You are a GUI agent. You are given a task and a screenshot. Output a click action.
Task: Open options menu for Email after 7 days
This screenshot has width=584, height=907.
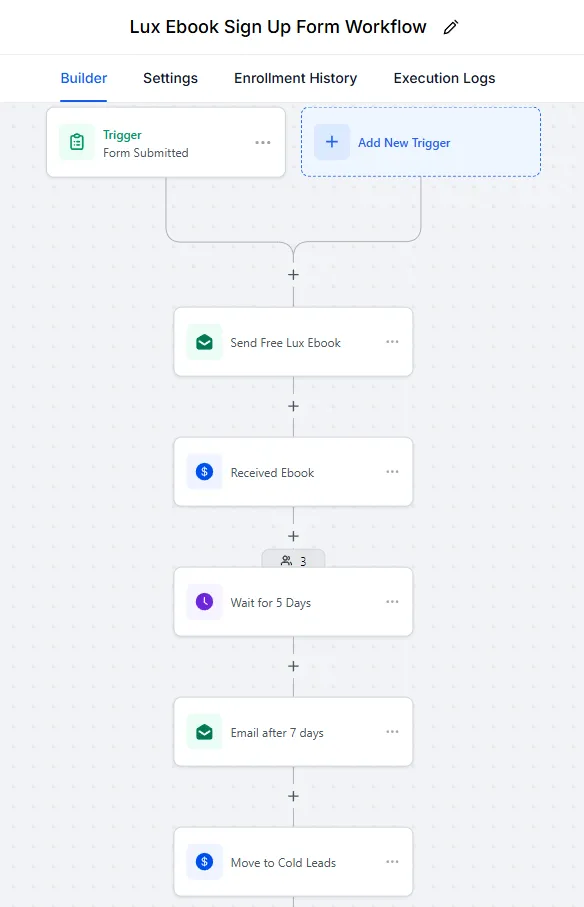pos(393,732)
